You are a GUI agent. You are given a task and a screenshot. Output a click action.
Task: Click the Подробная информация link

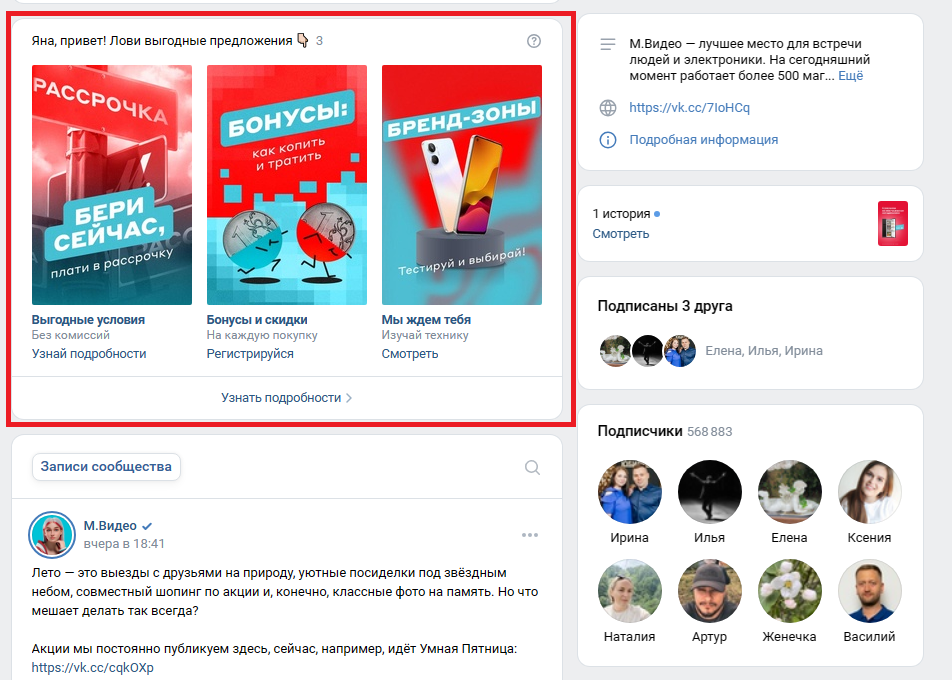pos(703,140)
